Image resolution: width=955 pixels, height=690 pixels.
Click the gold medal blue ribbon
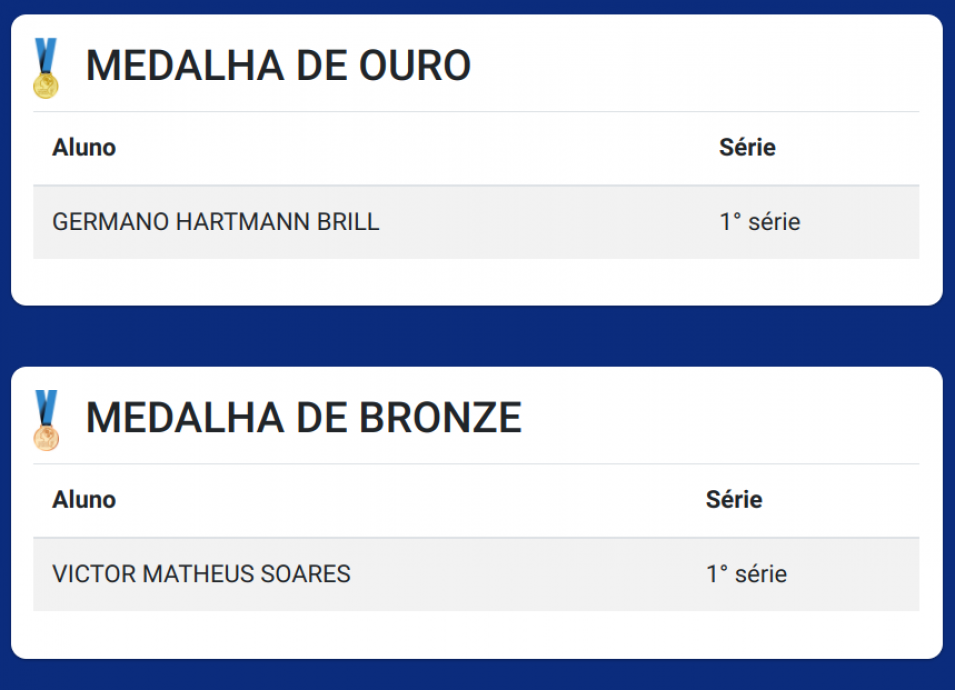coord(46,55)
